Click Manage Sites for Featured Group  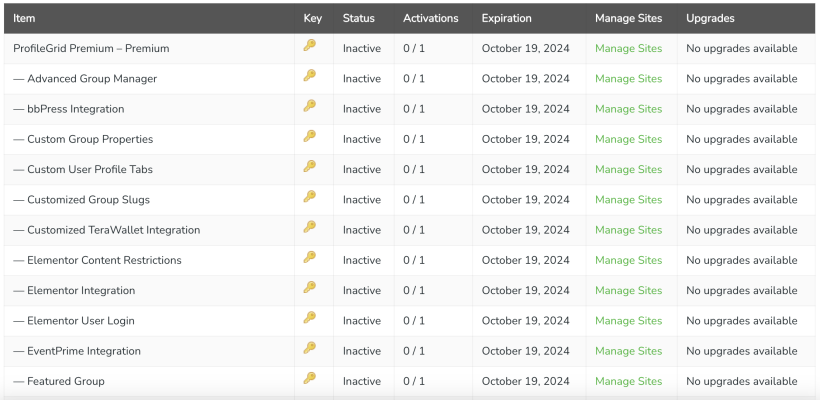point(628,381)
